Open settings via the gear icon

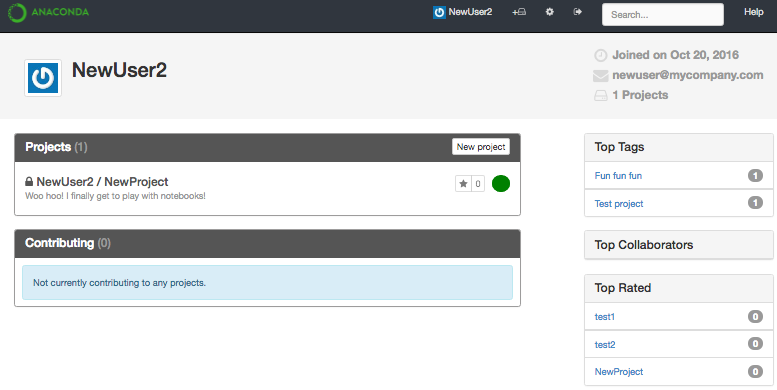pos(550,12)
